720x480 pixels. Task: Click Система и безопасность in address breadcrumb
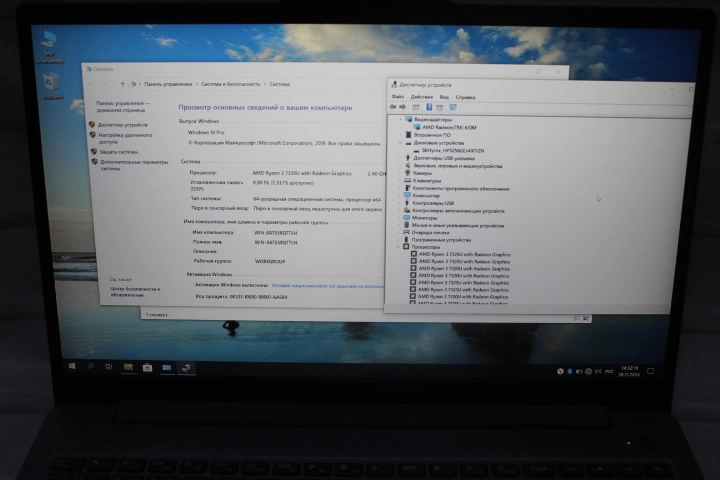[x=228, y=85]
